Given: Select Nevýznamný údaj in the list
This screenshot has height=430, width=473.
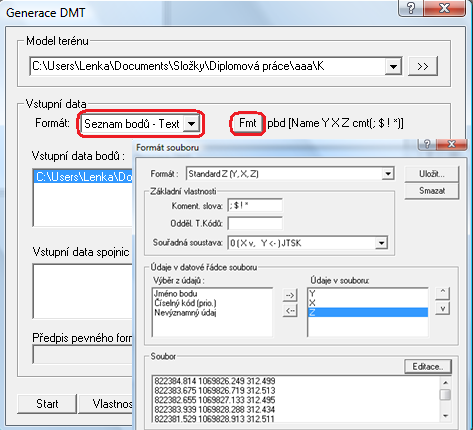Looking at the screenshot, I should [185, 313].
